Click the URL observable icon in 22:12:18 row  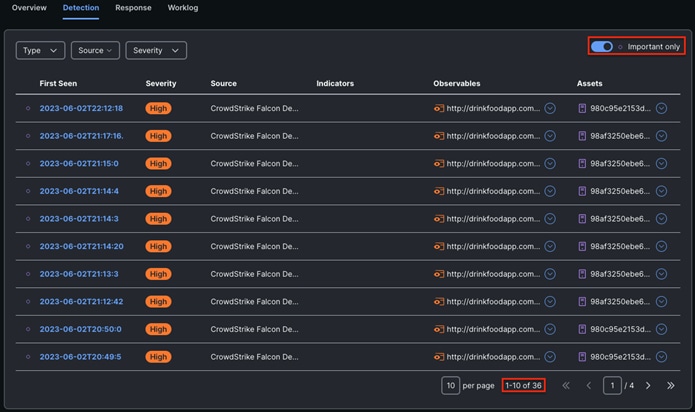pos(439,108)
